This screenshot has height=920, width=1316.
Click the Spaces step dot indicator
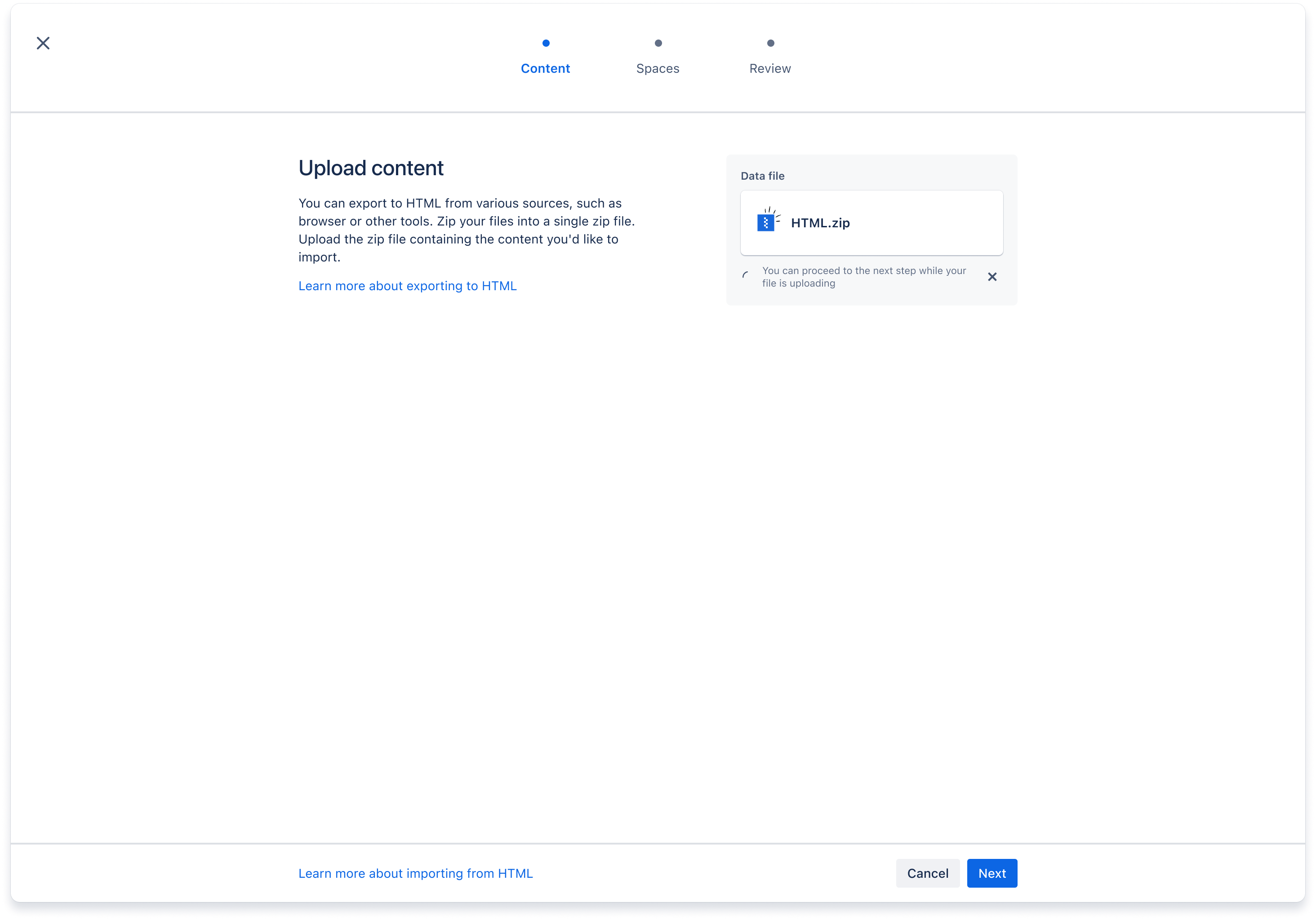658,43
